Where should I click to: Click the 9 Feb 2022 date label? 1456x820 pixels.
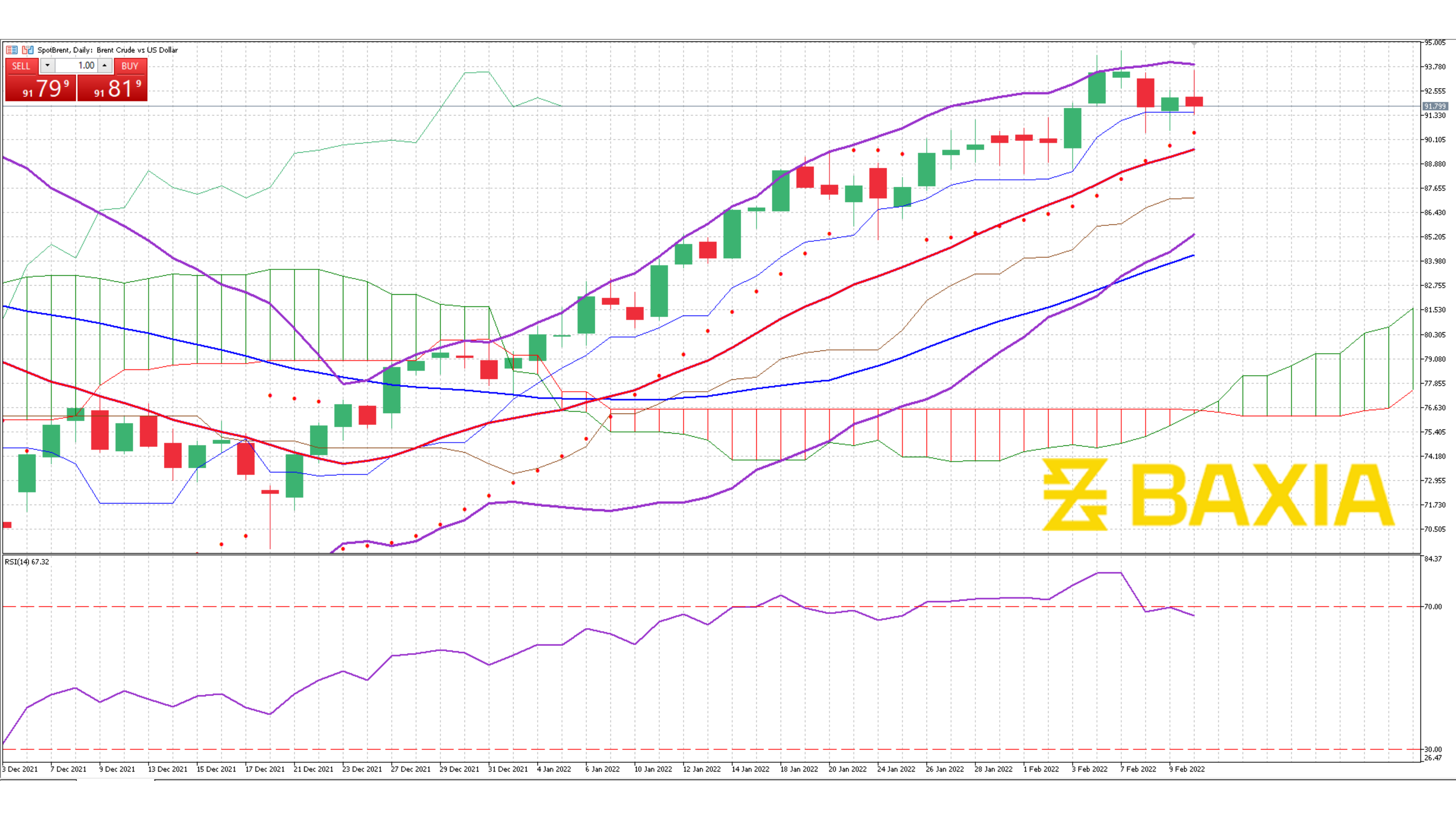click(1186, 769)
